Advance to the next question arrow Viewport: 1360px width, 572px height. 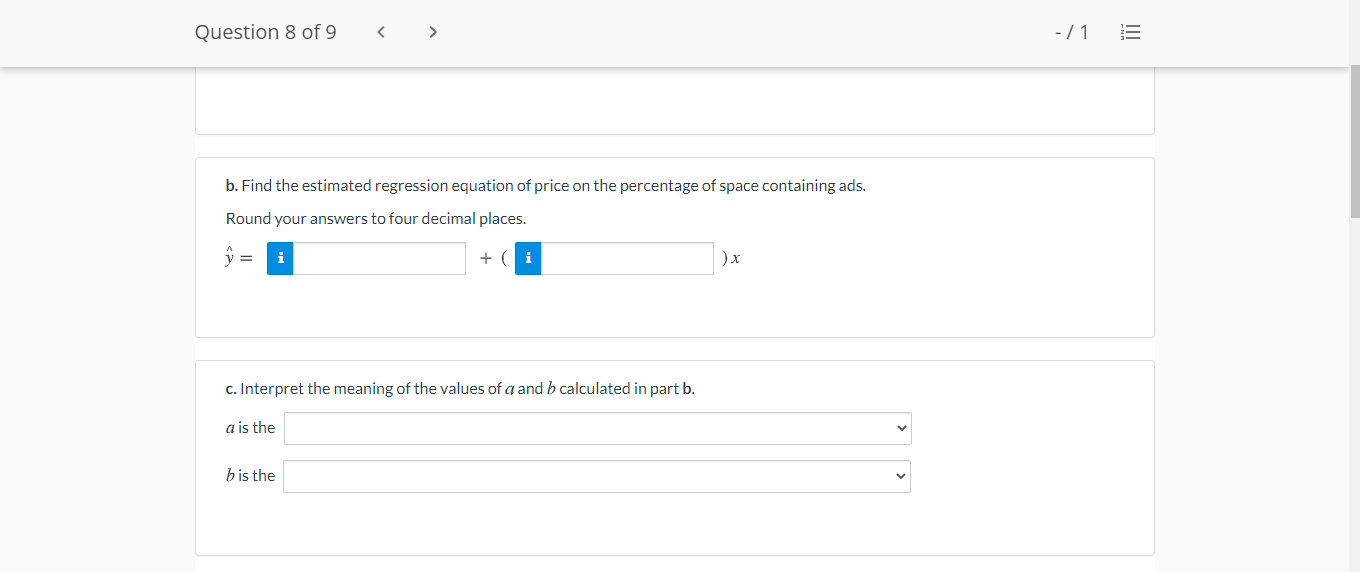click(x=432, y=32)
